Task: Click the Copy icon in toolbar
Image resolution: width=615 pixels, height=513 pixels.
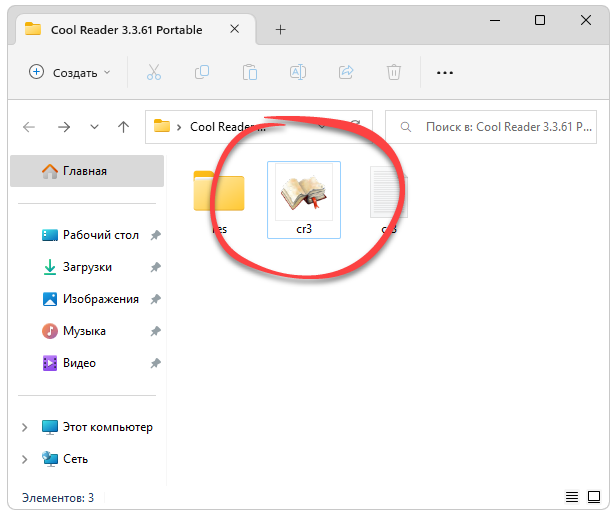Action: (x=202, y=72)
